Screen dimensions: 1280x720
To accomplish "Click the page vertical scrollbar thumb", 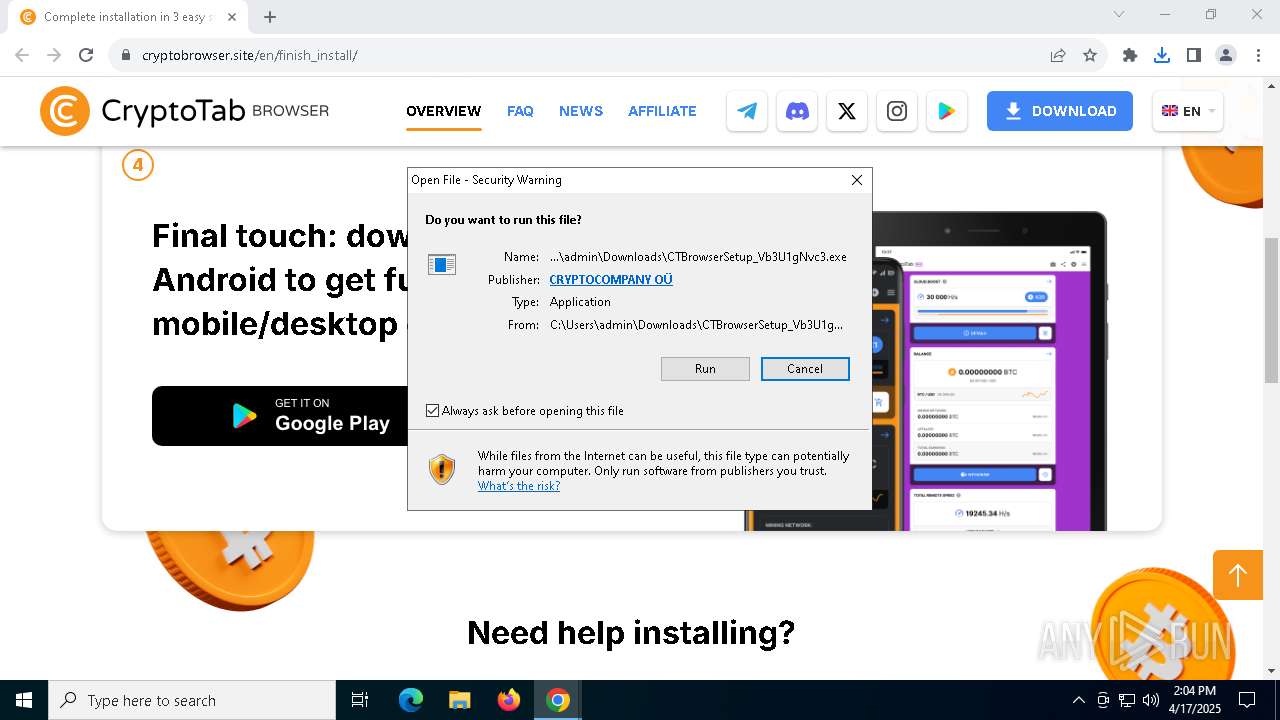I will pyautogui.click(x=1271, y=310).
